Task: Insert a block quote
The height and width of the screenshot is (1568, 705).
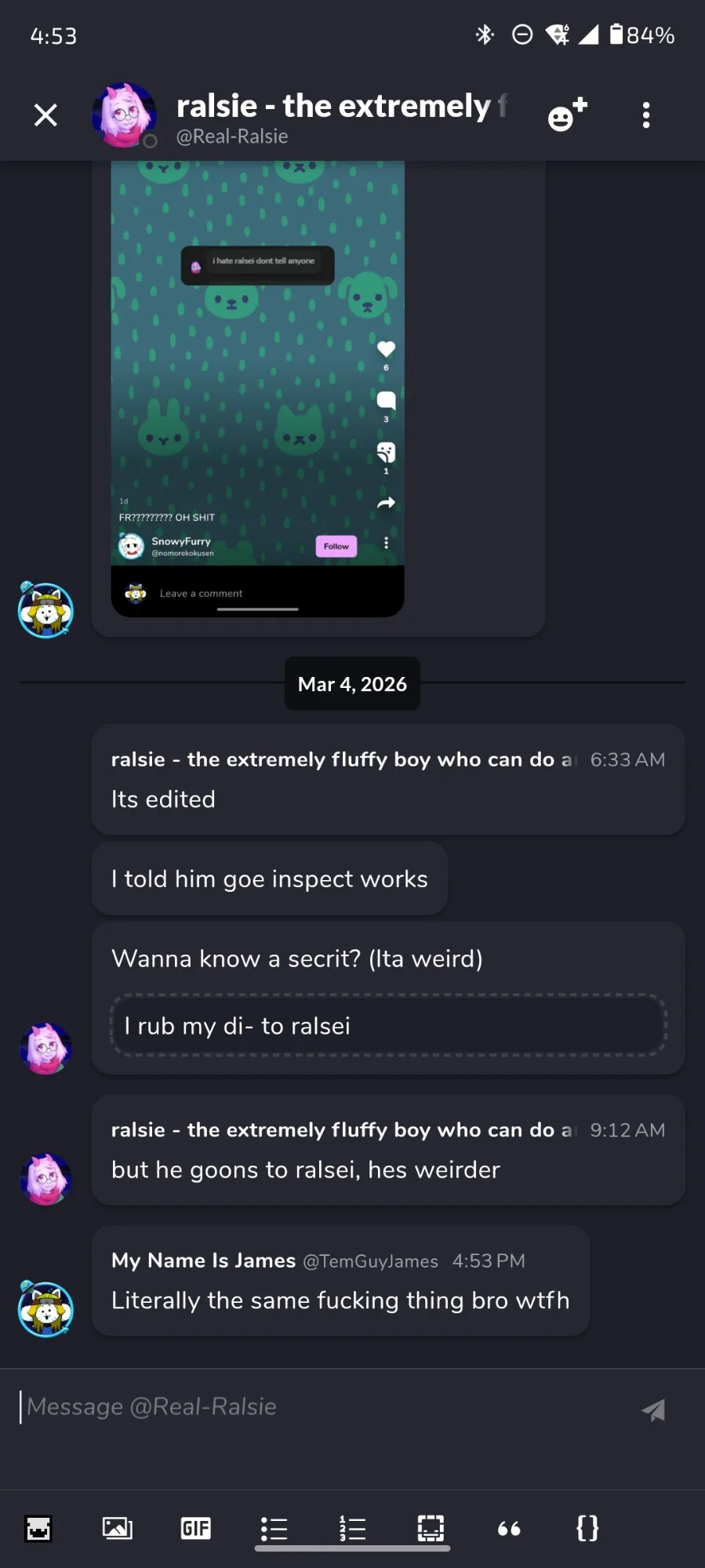Action: click(509, 1528)
